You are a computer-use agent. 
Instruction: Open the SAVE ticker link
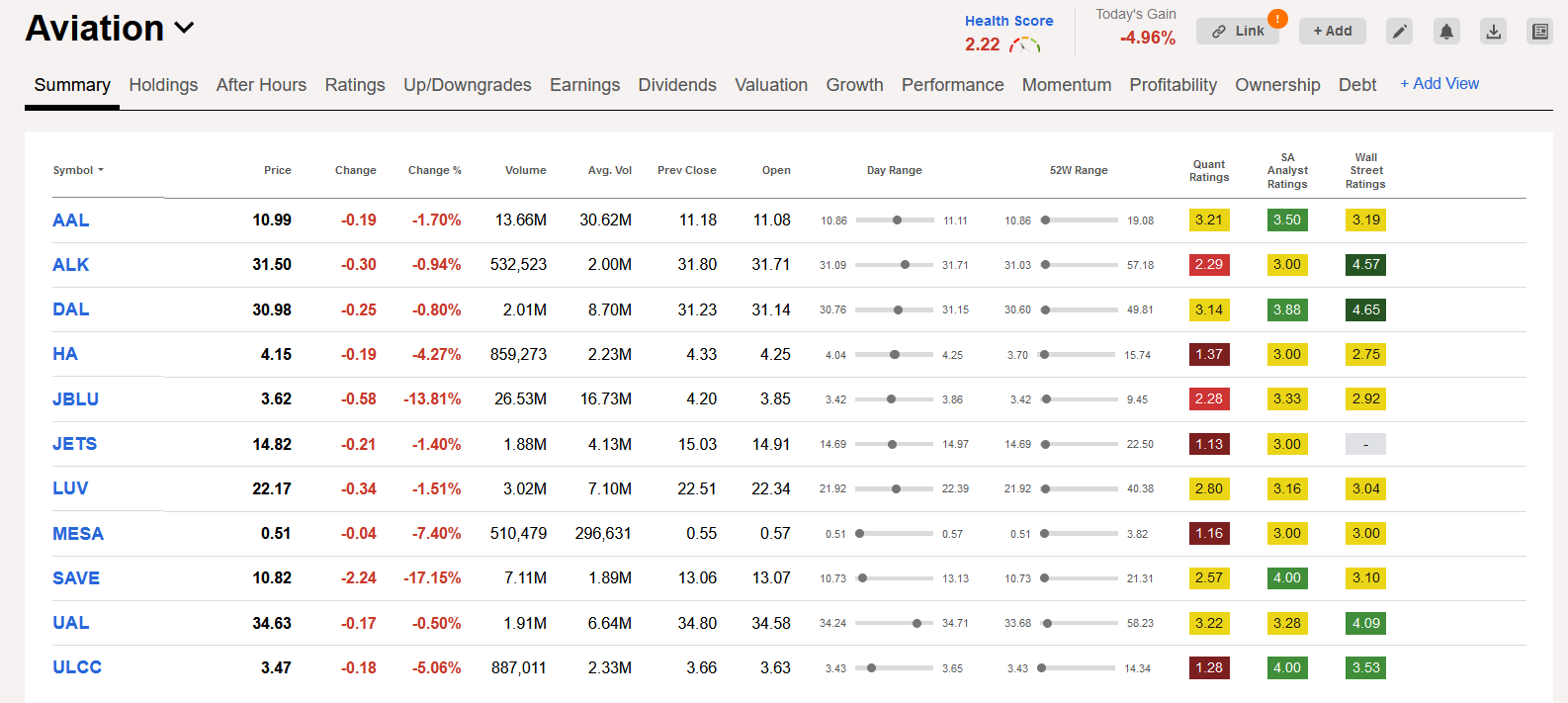coord(76,578)
